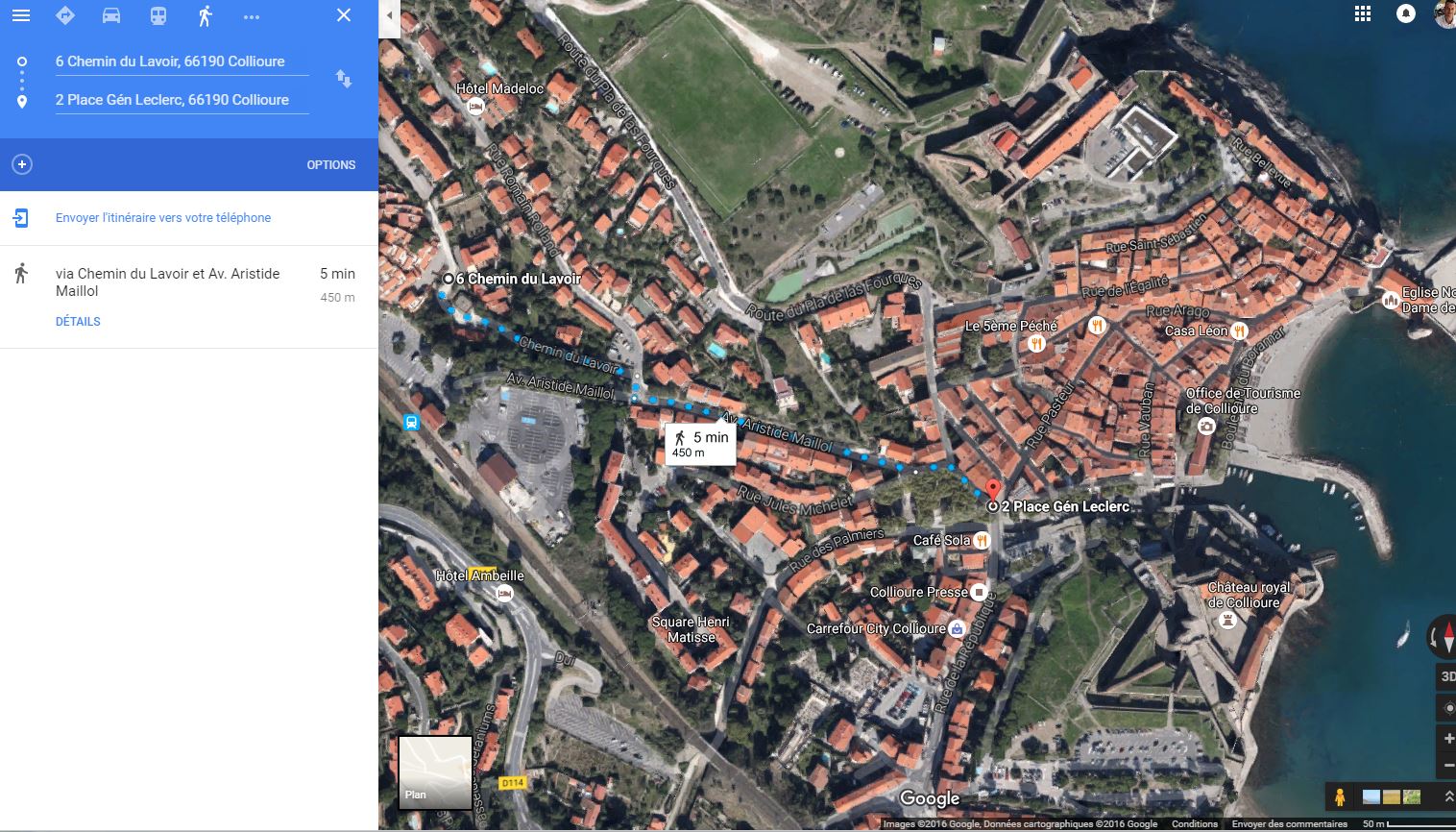Zoom in with the plus button
The height and width of the screenshot is (832, 1456).
click(1447, 740)
